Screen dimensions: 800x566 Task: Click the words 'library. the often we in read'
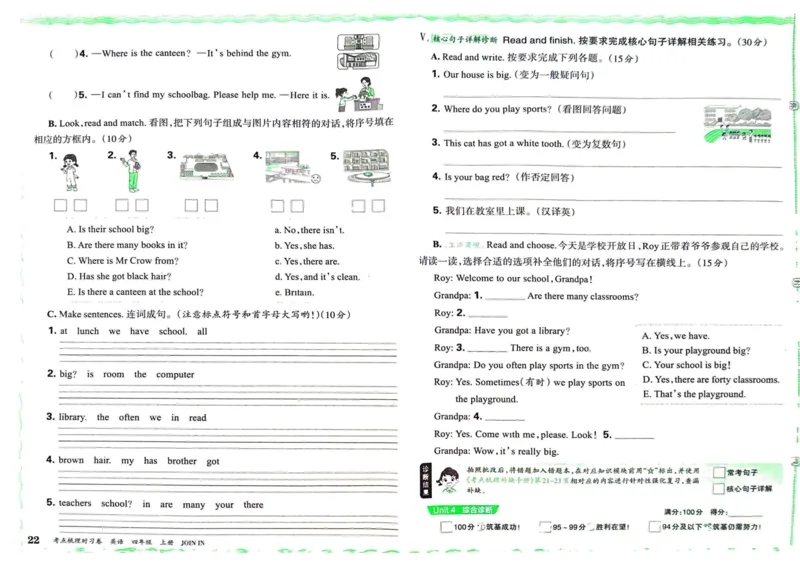[133, 417]
